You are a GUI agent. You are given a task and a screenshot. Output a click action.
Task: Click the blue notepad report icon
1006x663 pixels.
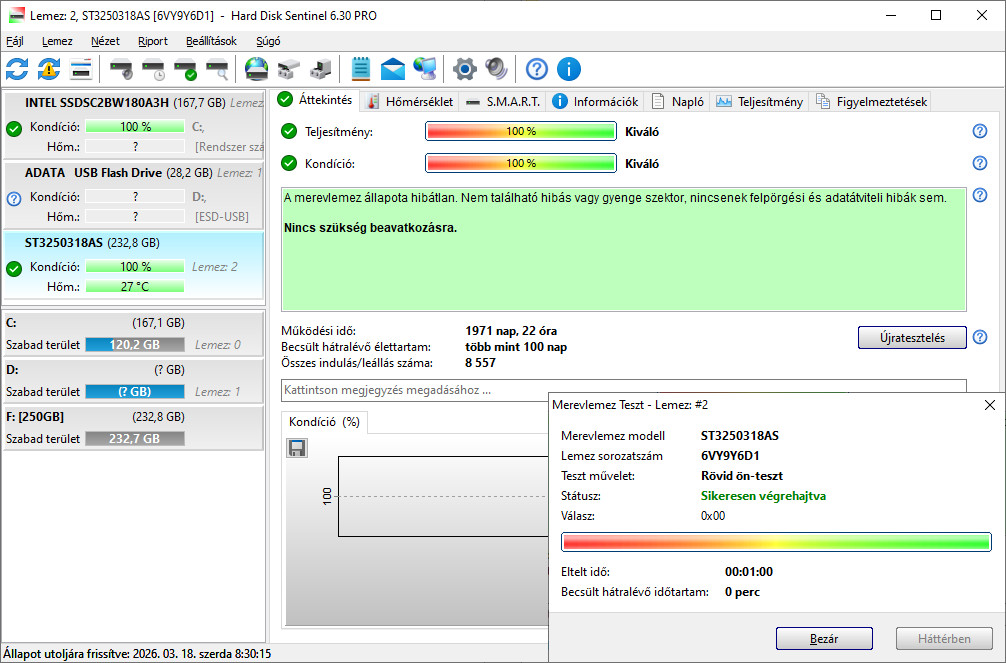361,69
